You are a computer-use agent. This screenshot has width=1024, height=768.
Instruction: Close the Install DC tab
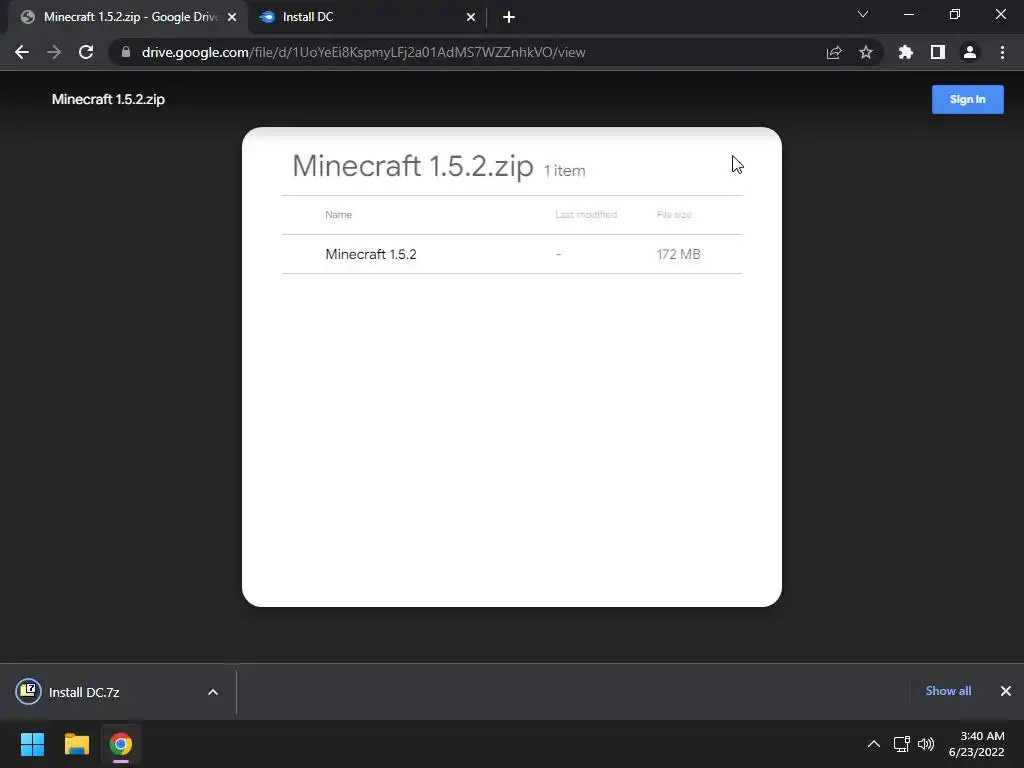[471, 17]
